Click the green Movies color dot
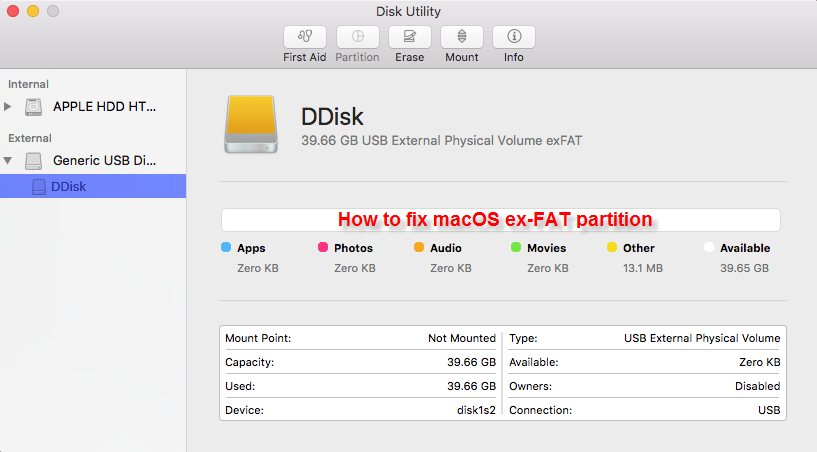 [516, 247]
